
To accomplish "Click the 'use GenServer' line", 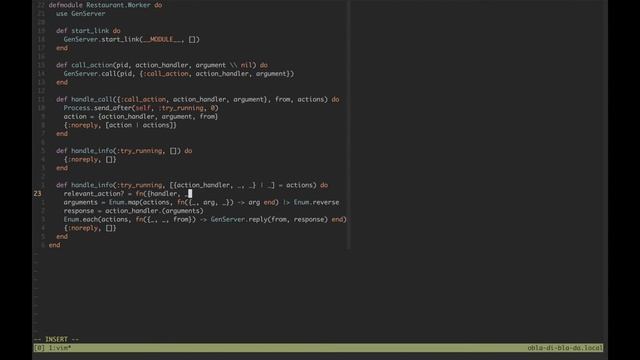I will coord(80,13).
